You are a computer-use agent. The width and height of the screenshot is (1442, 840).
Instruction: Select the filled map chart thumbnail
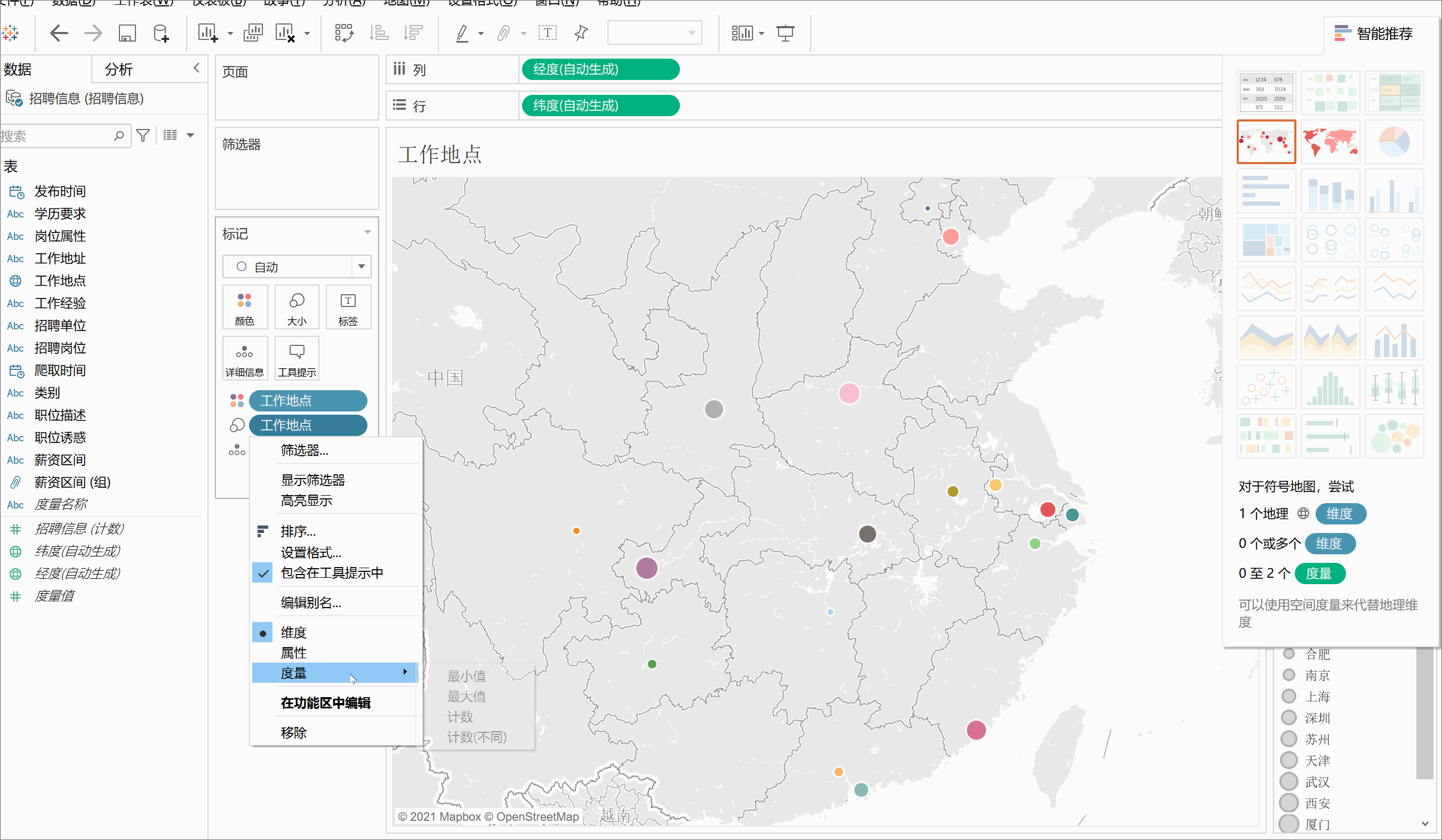[1330, 141]
